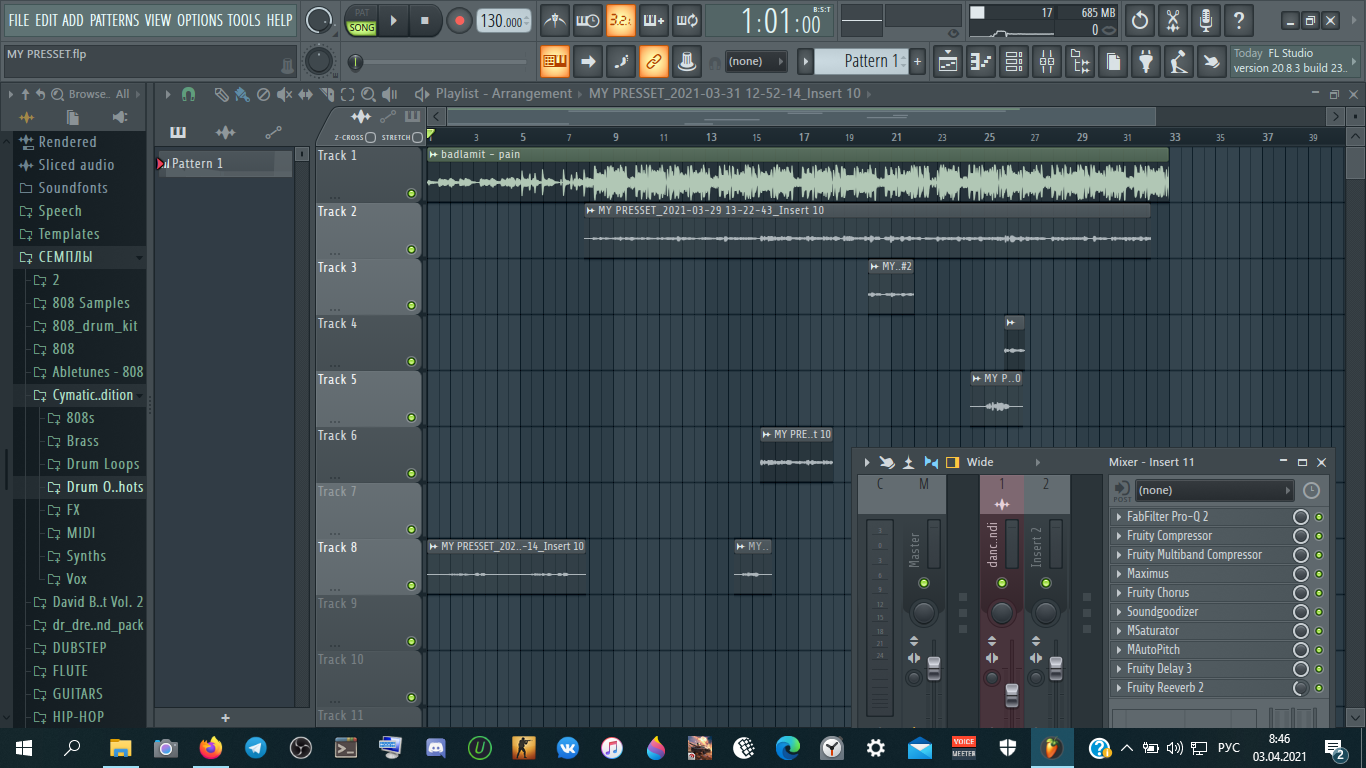This screenshot has width=1366, height=768.
Task: Add new pattern with plus button
Action: 917,62
